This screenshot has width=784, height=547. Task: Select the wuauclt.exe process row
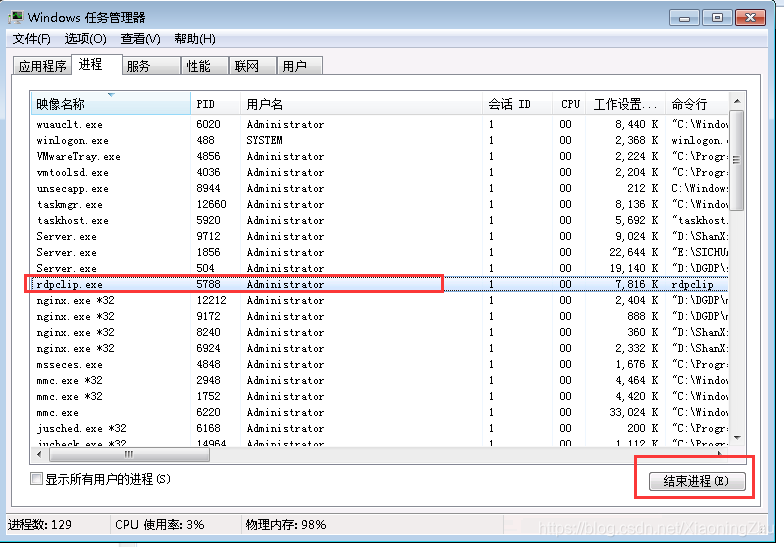379,124
